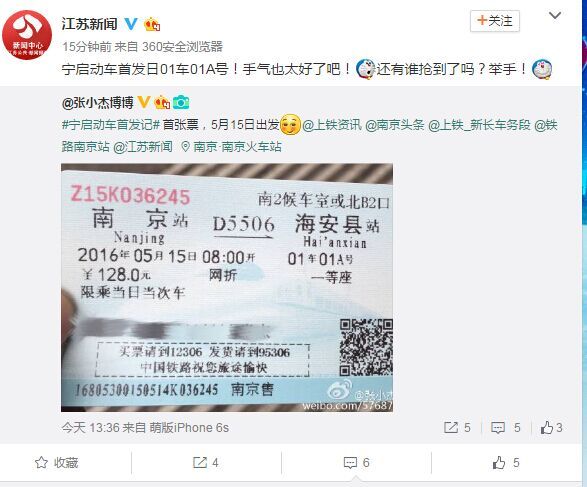587x487 pixels.
Task: Toggle 收藏 to favorite this post
Action: tap(57, 463)
